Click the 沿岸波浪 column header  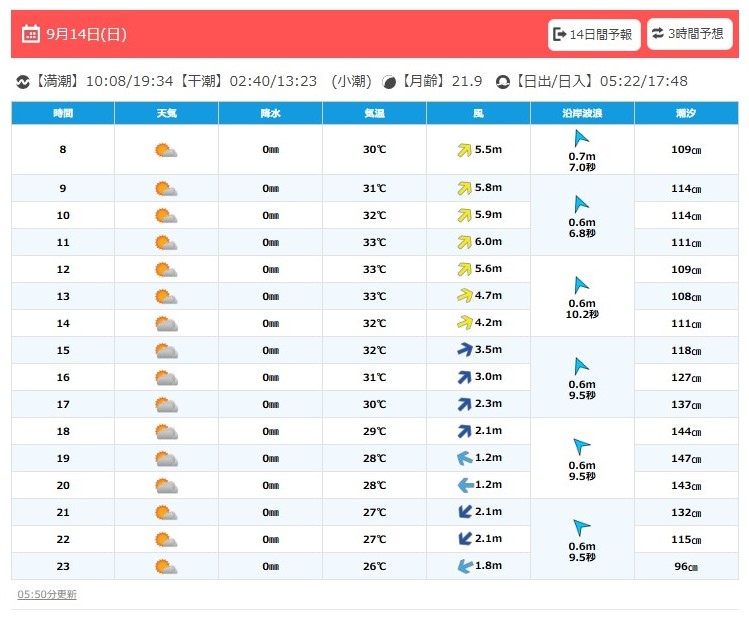click(582, 113)
